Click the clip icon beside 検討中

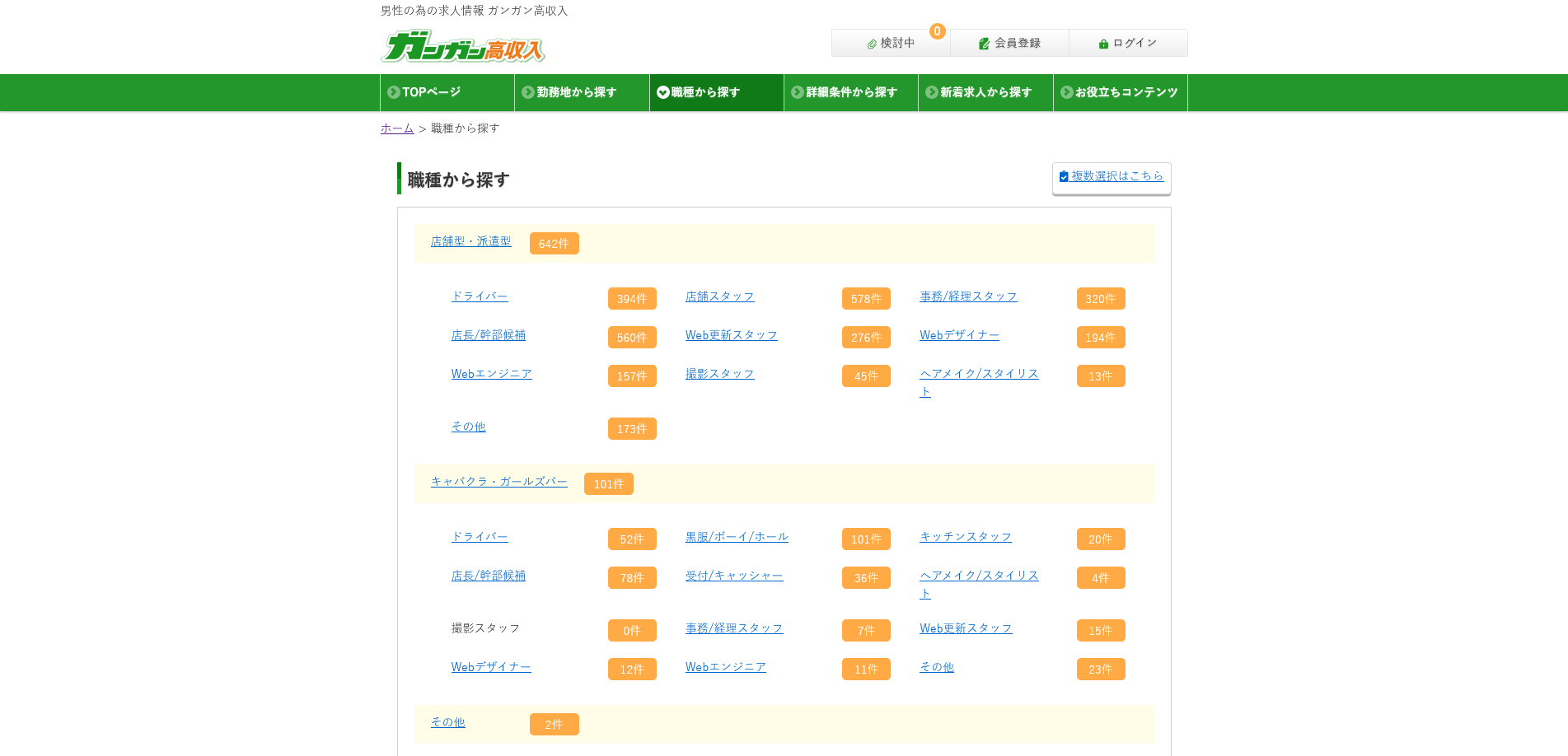coord(872,44)
